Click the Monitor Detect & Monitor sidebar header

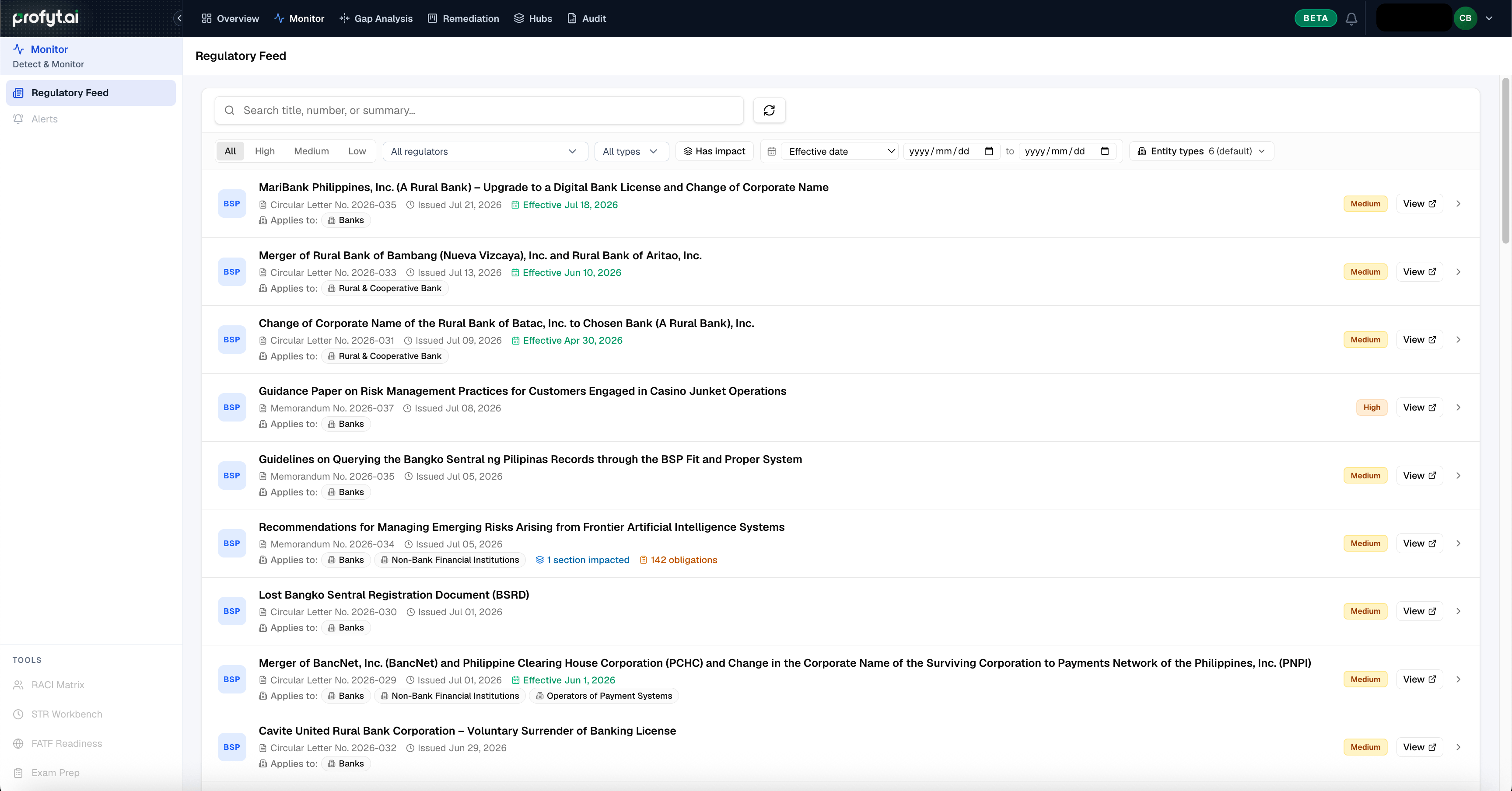coord(91,56)
